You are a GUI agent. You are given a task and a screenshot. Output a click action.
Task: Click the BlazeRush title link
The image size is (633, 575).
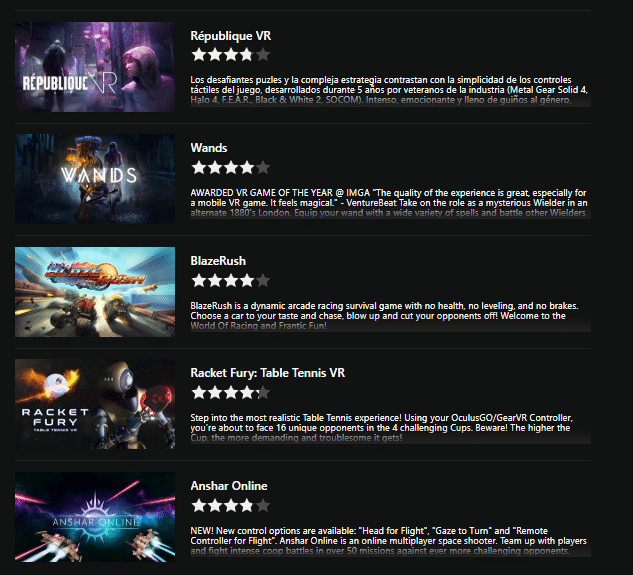tap(218, 261)
